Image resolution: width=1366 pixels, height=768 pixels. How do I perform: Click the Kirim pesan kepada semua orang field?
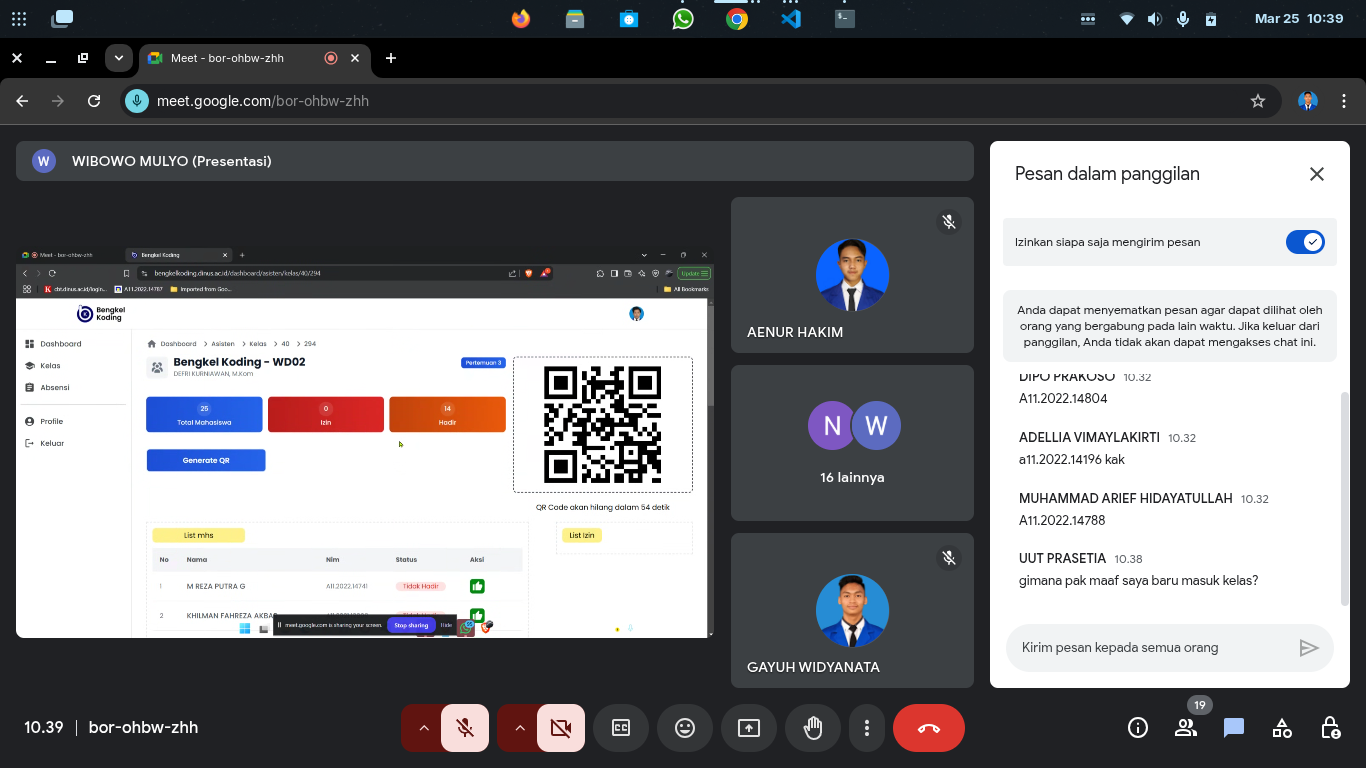pos(1148,648)
